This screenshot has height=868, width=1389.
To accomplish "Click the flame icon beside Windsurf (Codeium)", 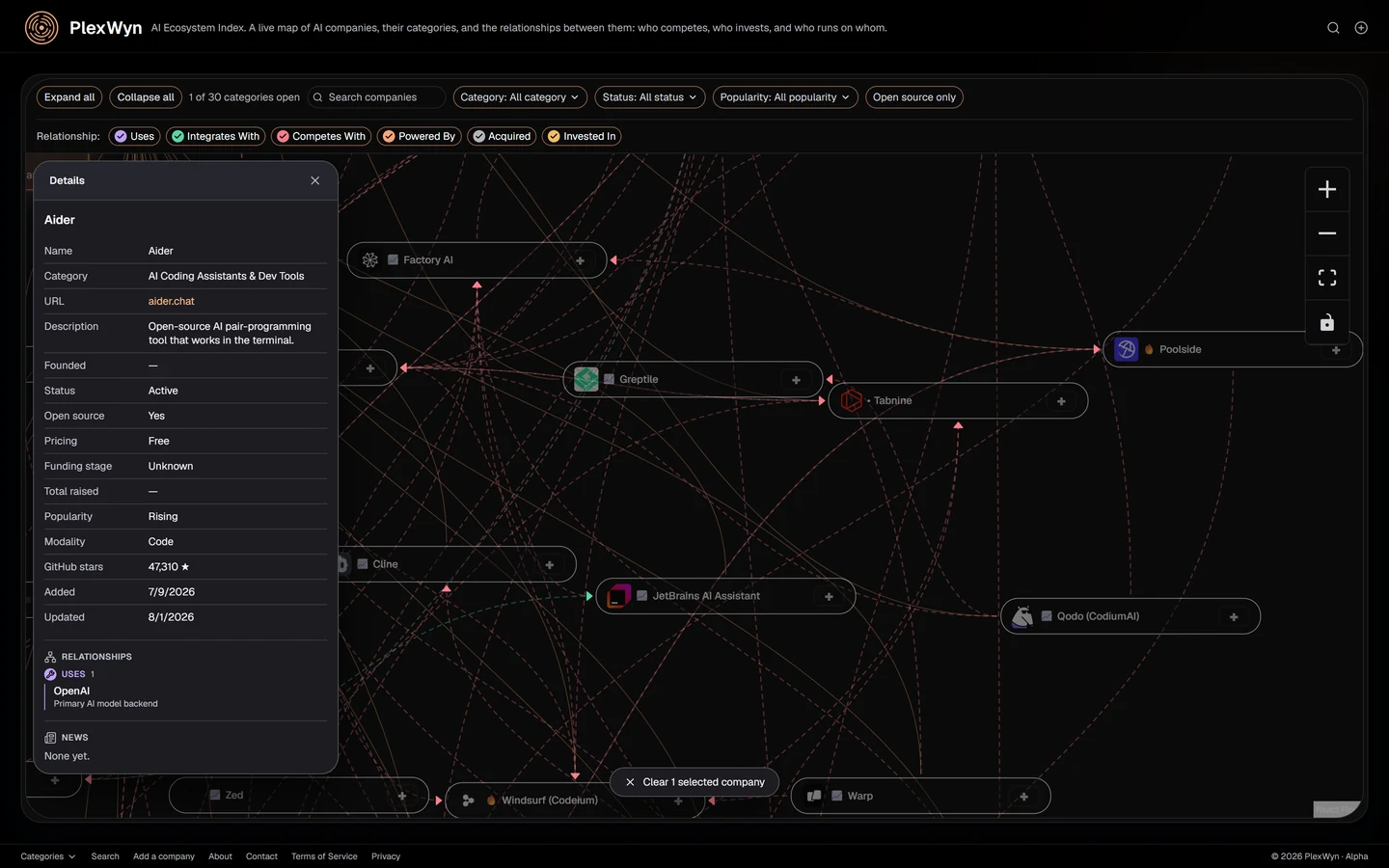I will pyautogui.click(x=491, y=800).
